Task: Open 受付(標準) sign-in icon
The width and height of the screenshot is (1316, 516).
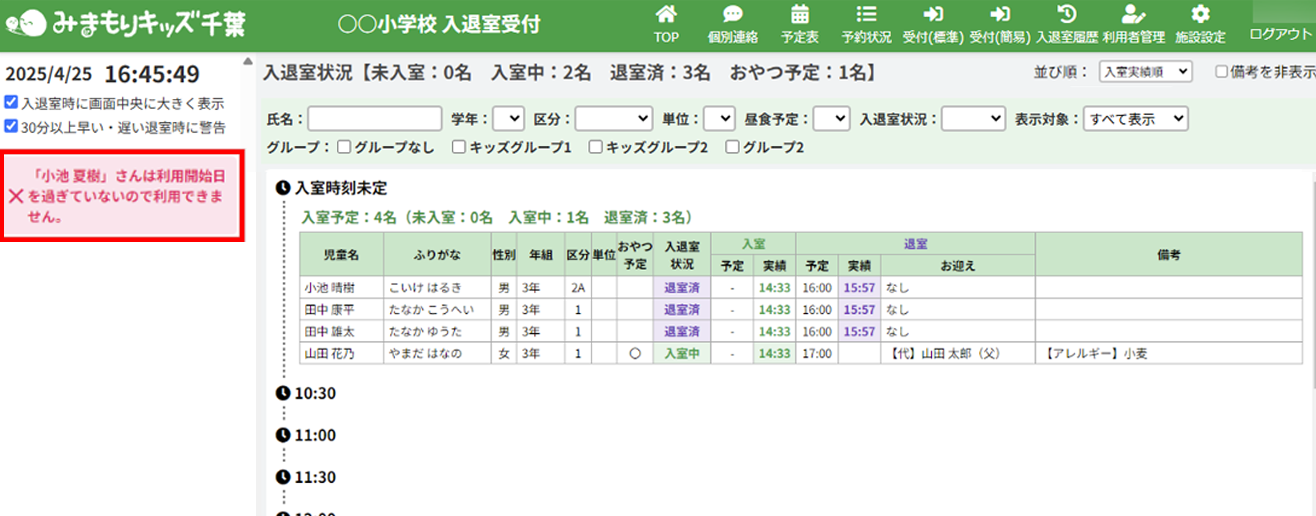Action: [x=932, y=15]
